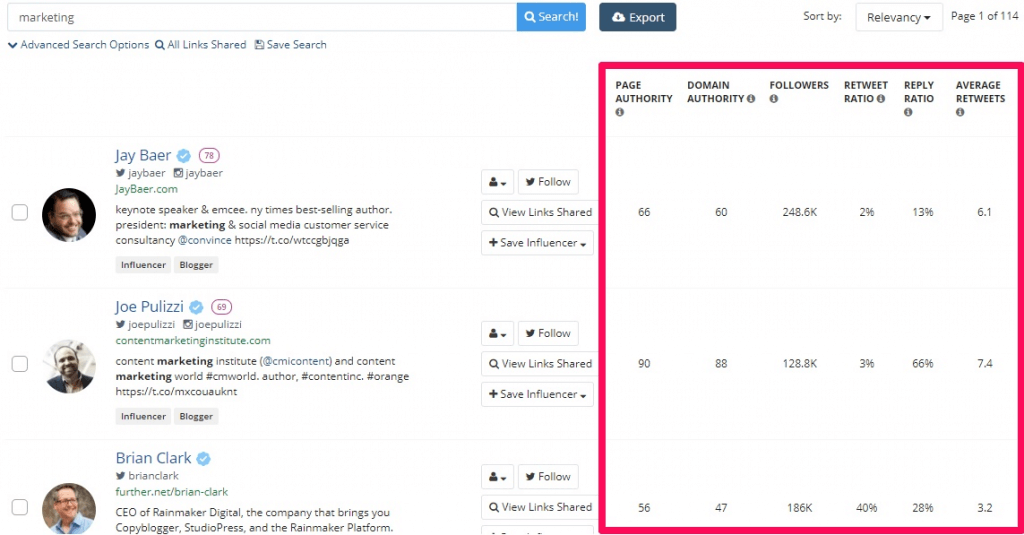Follow Jay Baer on Twitter

coord(548,182)
